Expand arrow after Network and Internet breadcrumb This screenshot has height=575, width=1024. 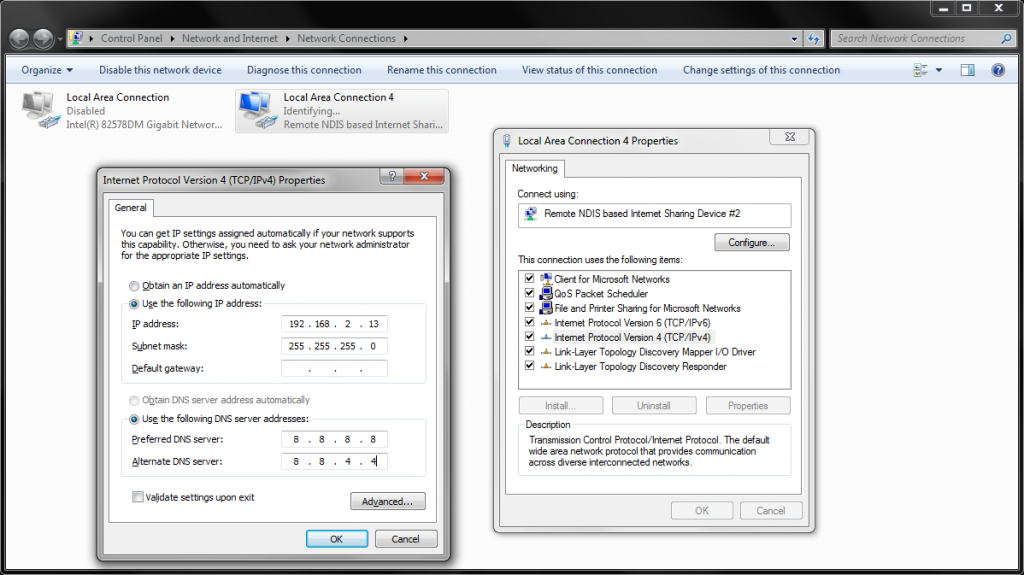coord(287,39)
